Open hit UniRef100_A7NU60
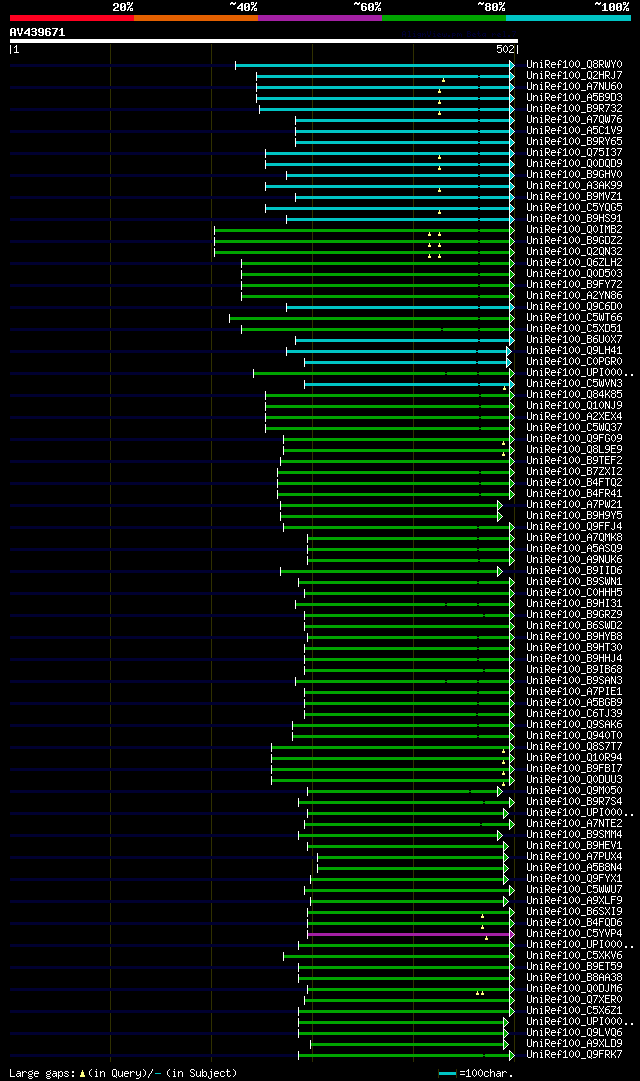The height and width of the screenshot is (1081, 640). tap(574, 87)
